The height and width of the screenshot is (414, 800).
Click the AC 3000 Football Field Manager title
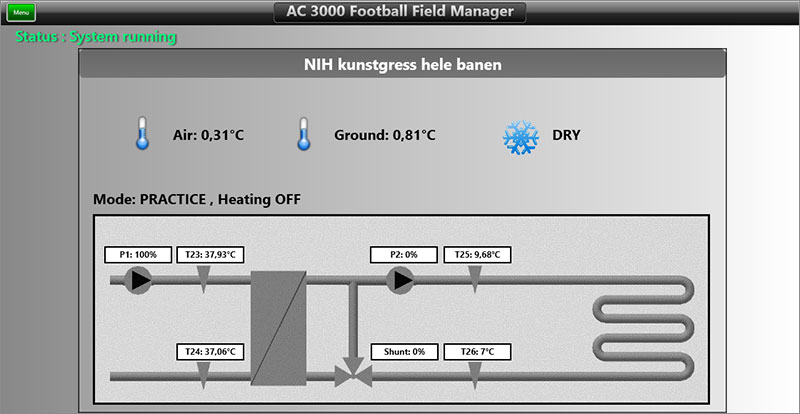[x=400, y=12]
